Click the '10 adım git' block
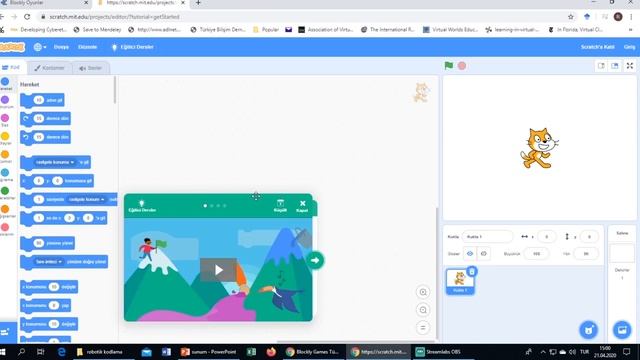This screenshot has width=640, height=360. [42, 100]
